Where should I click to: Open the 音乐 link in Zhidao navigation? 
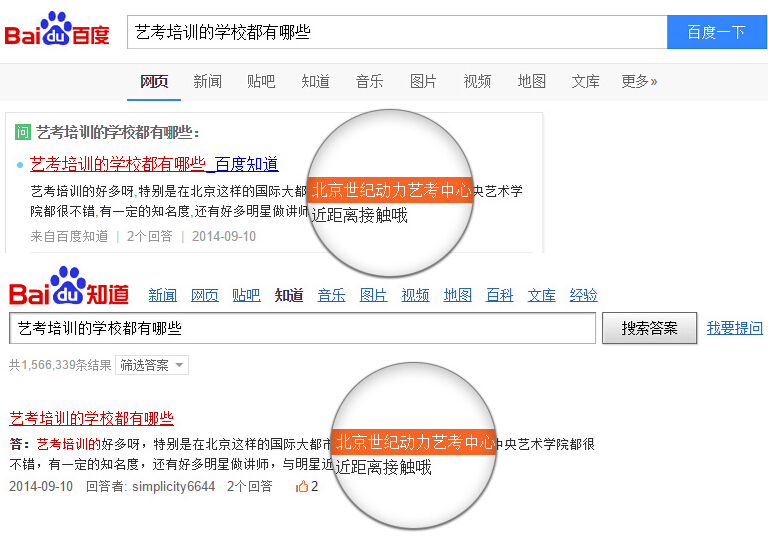point(332,295)
